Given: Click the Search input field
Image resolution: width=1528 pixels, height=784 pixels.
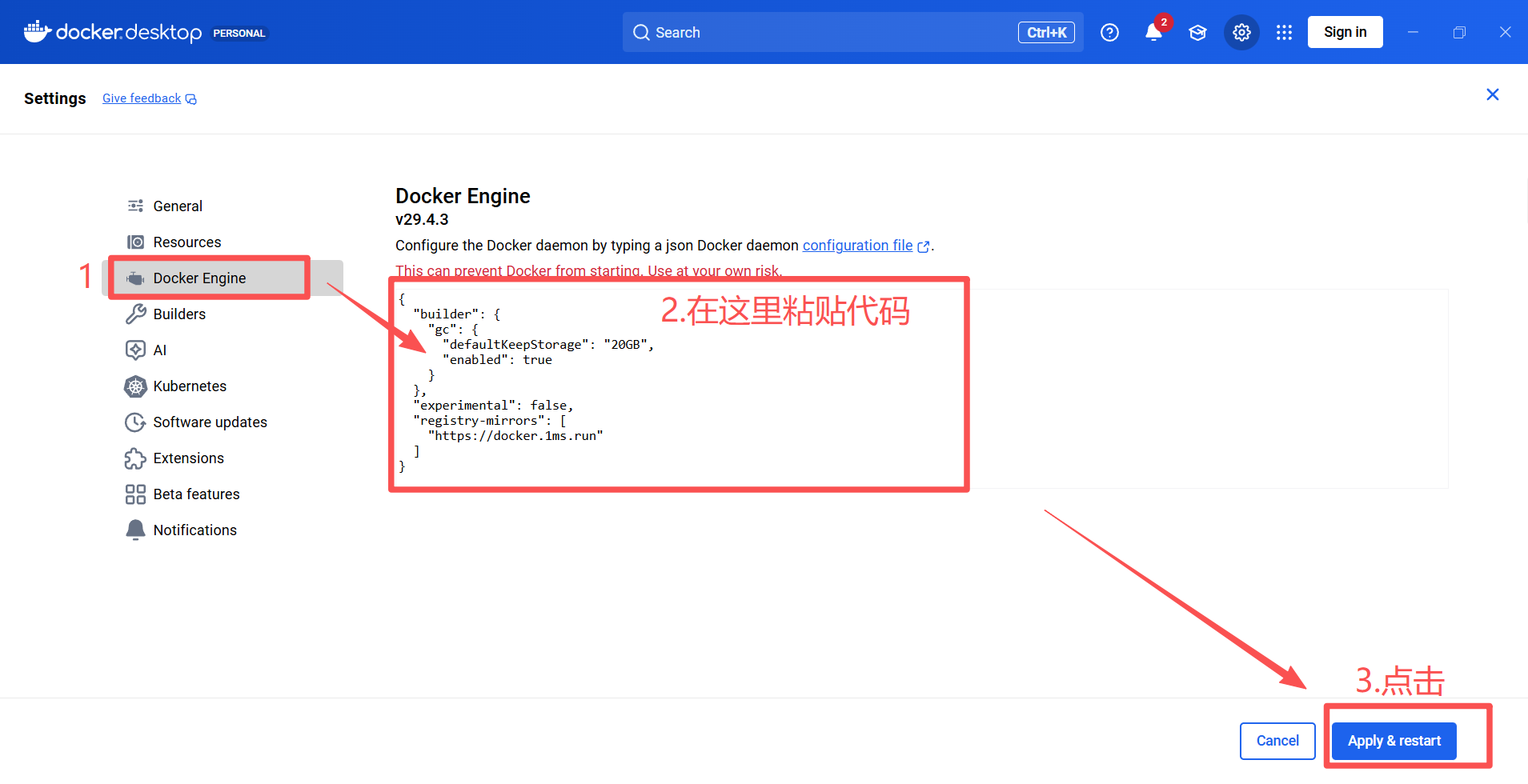Looking at the screenshot, I should click(x=852, y=32).
